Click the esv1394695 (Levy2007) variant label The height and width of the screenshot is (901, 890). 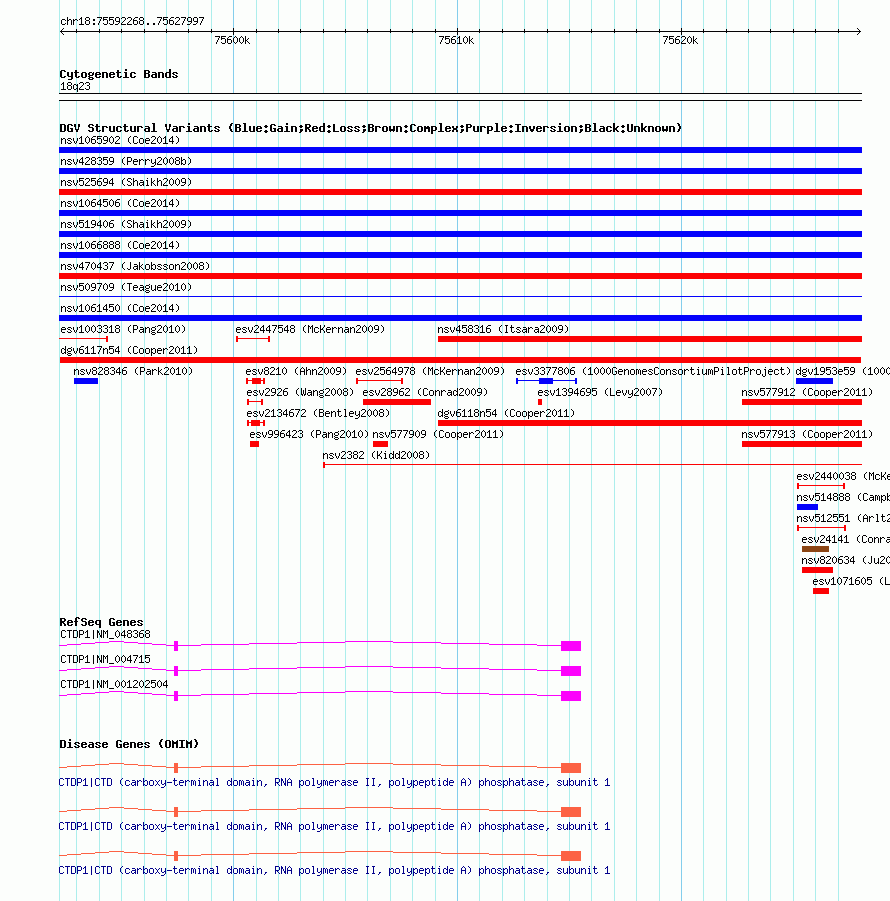click(600, 392)
